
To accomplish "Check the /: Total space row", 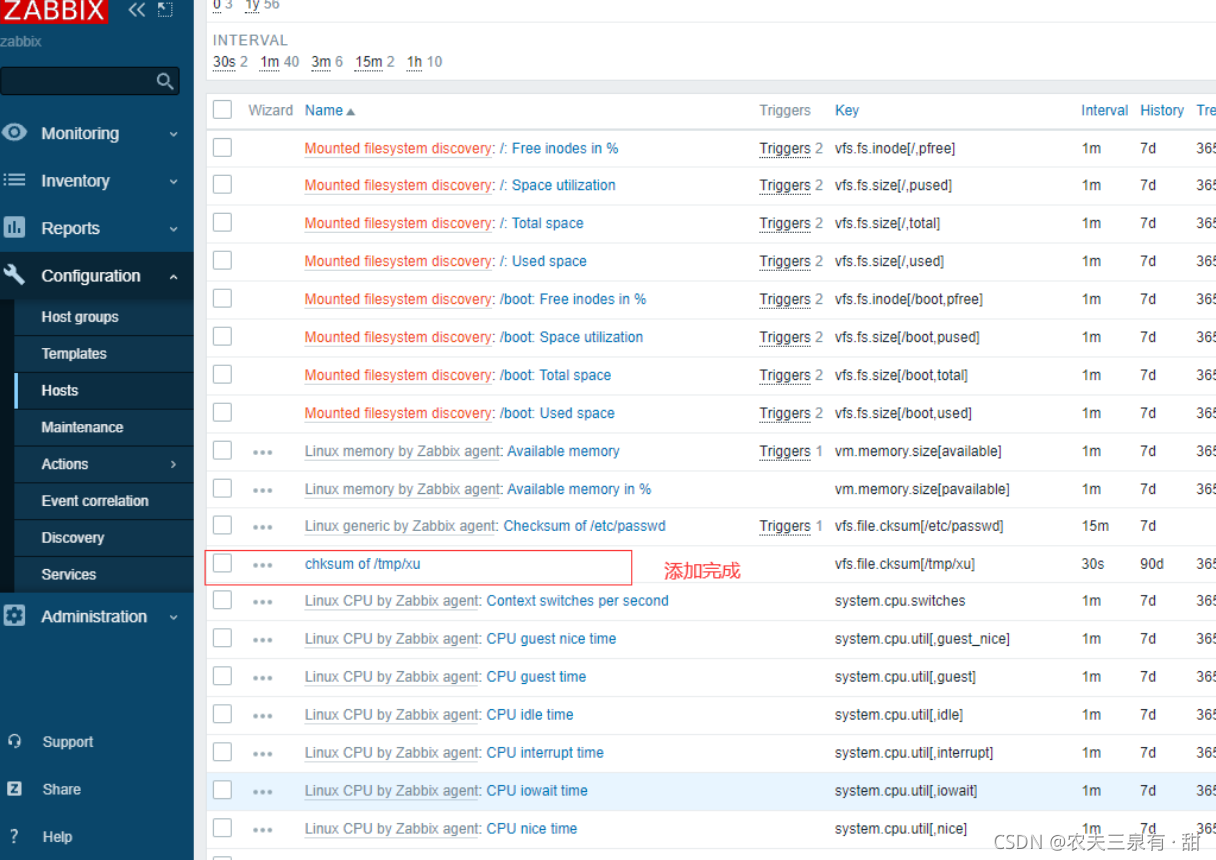I will tap(222, 222).
